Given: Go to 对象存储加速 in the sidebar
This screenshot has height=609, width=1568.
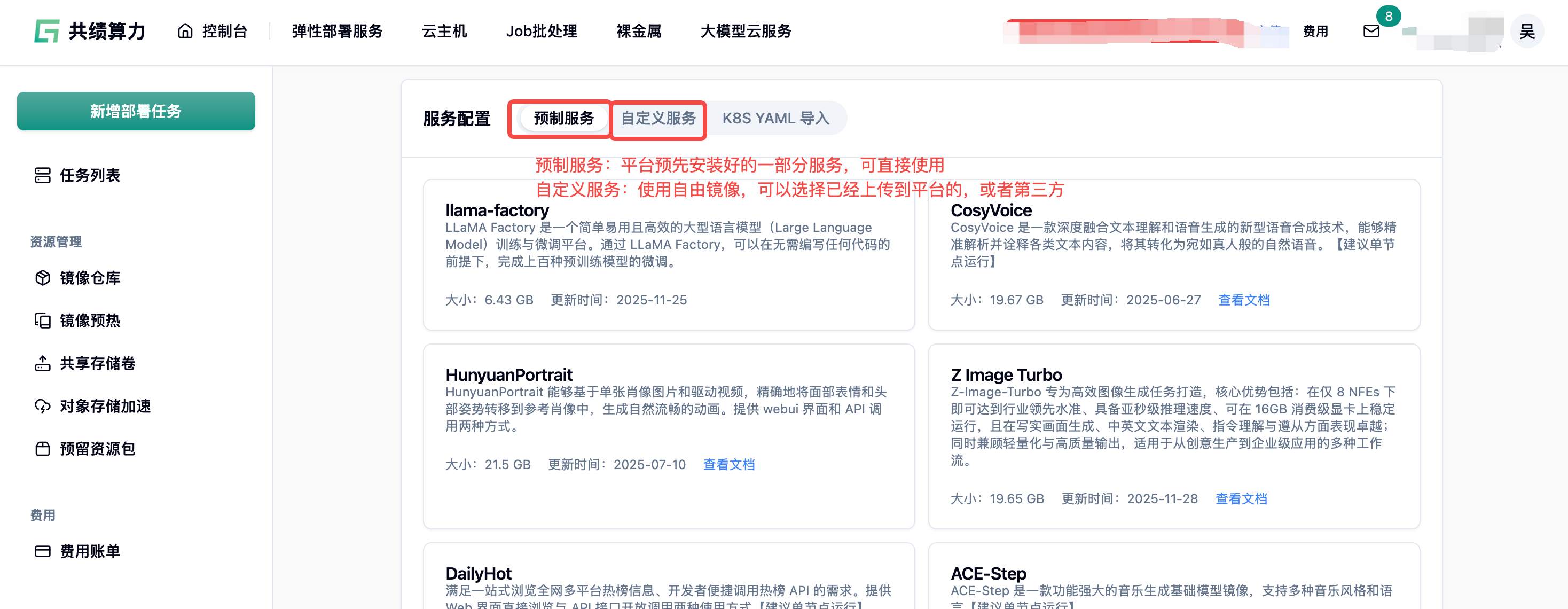Looking at the screenshot, I should [x=105, y=406].
